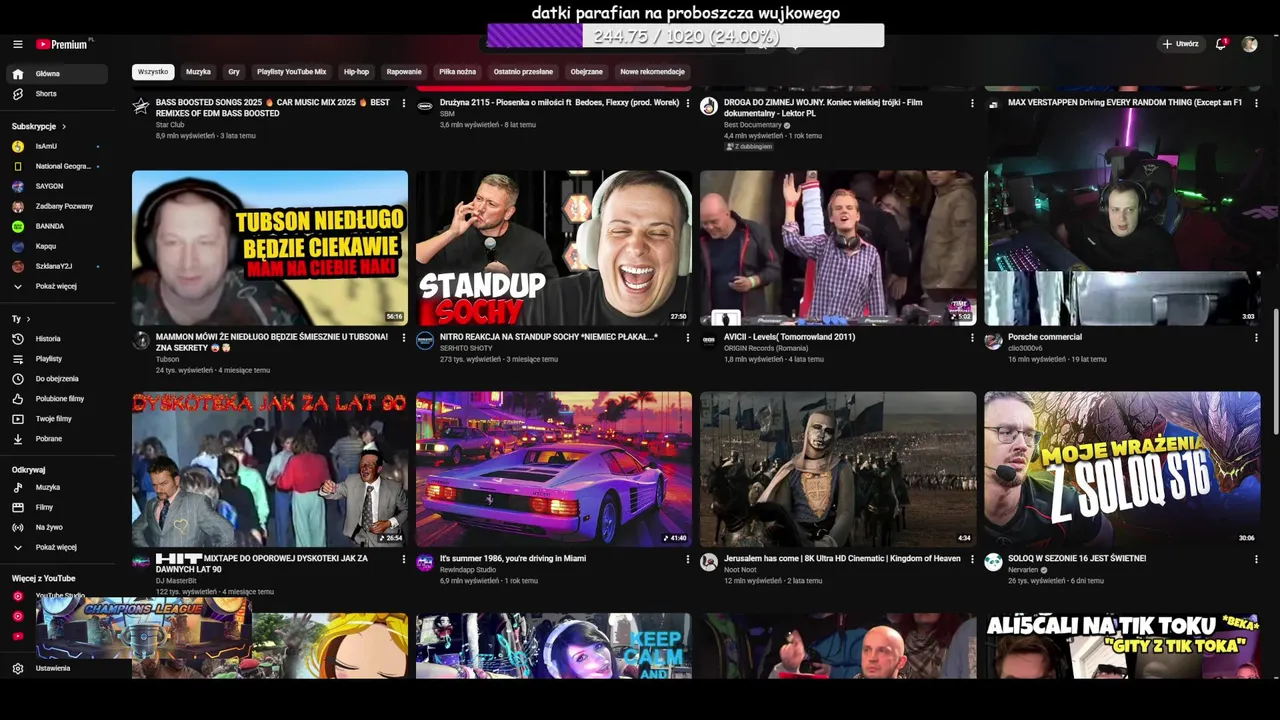Expand Pokaż więcej under subscriptions

56,286
